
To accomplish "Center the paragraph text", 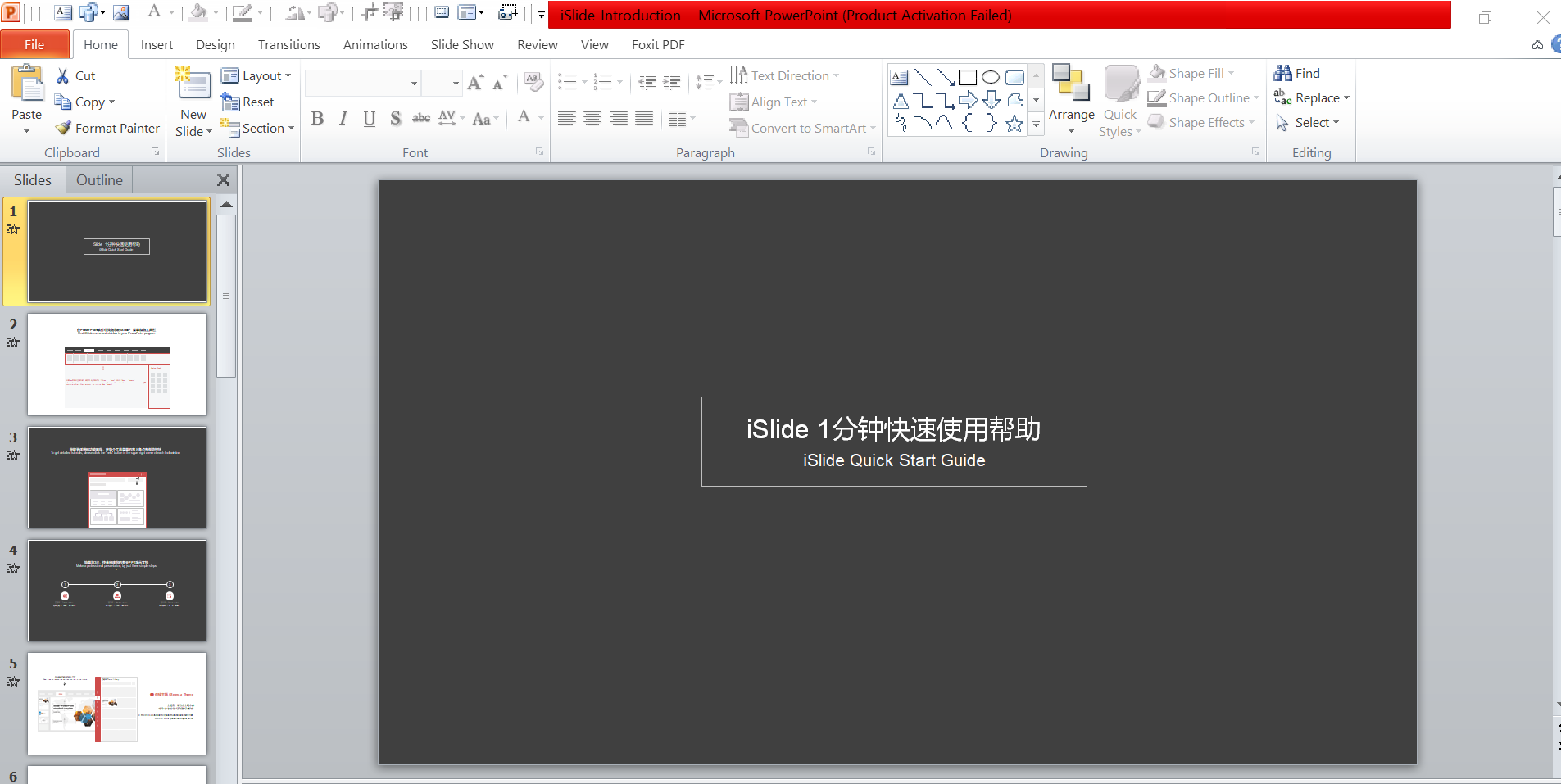I will pos(592,119).
